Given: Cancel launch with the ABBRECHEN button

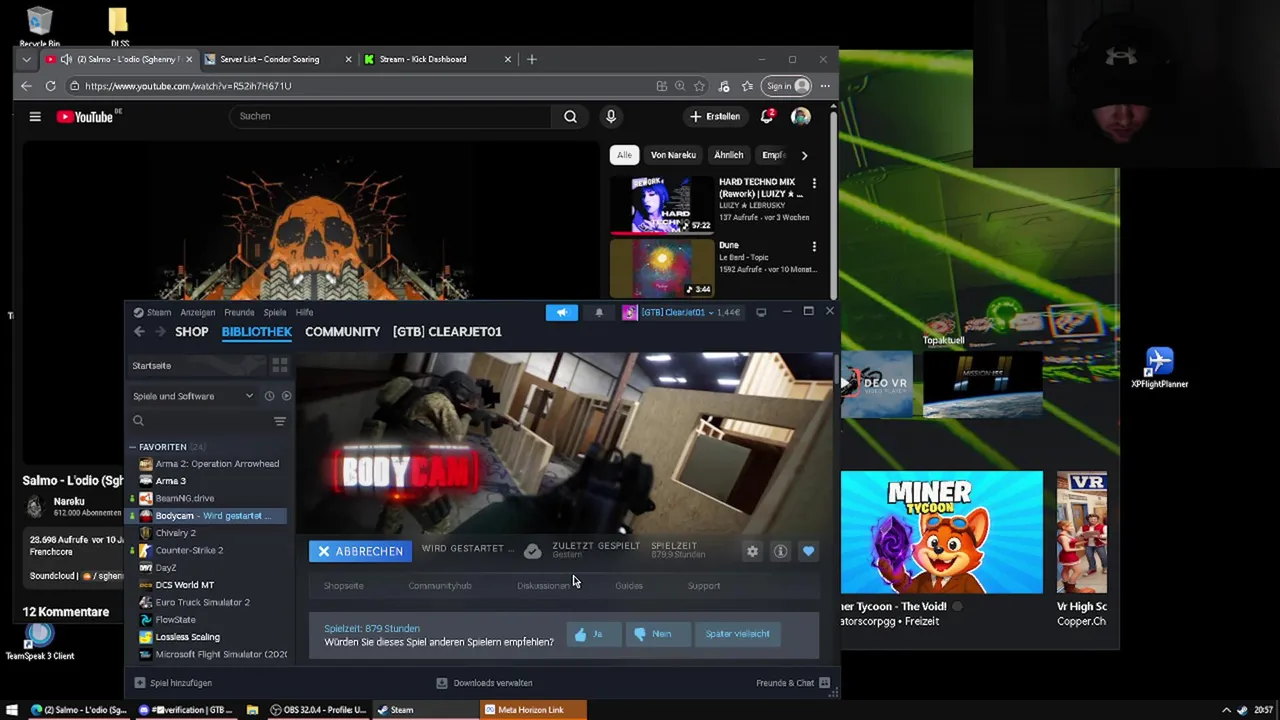Looking at the screenshot, I should pos(360,551).
